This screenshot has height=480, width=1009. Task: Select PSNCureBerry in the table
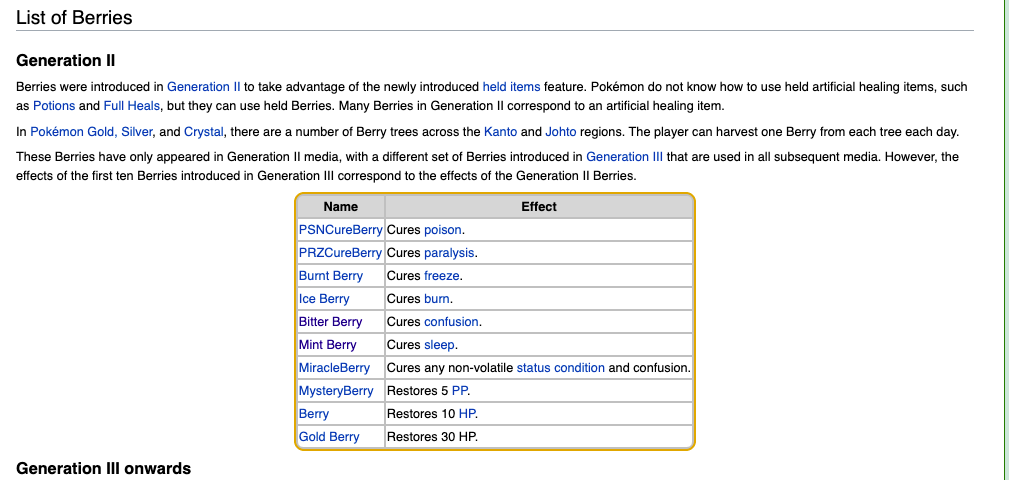point(340,230)
